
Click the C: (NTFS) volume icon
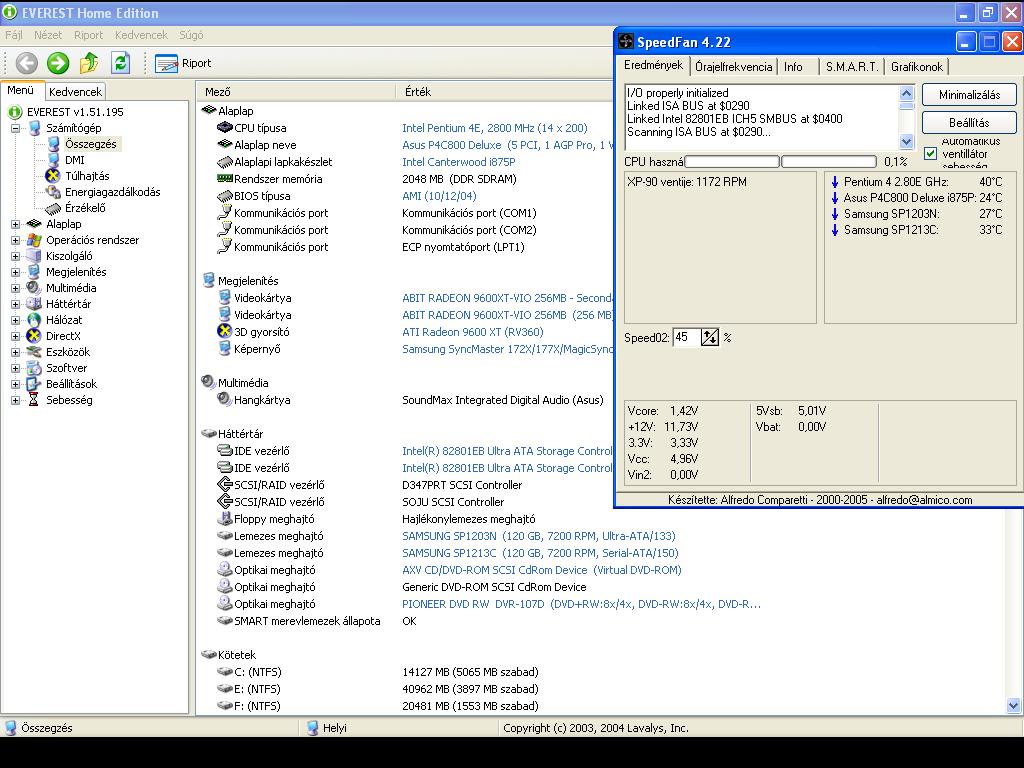(x=225, y=671)
